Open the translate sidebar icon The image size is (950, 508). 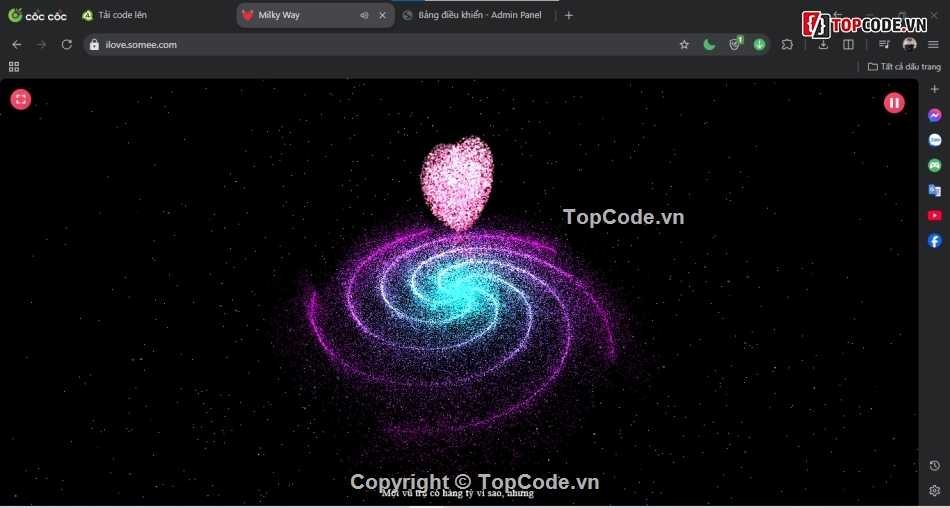[x=934, y=190]
